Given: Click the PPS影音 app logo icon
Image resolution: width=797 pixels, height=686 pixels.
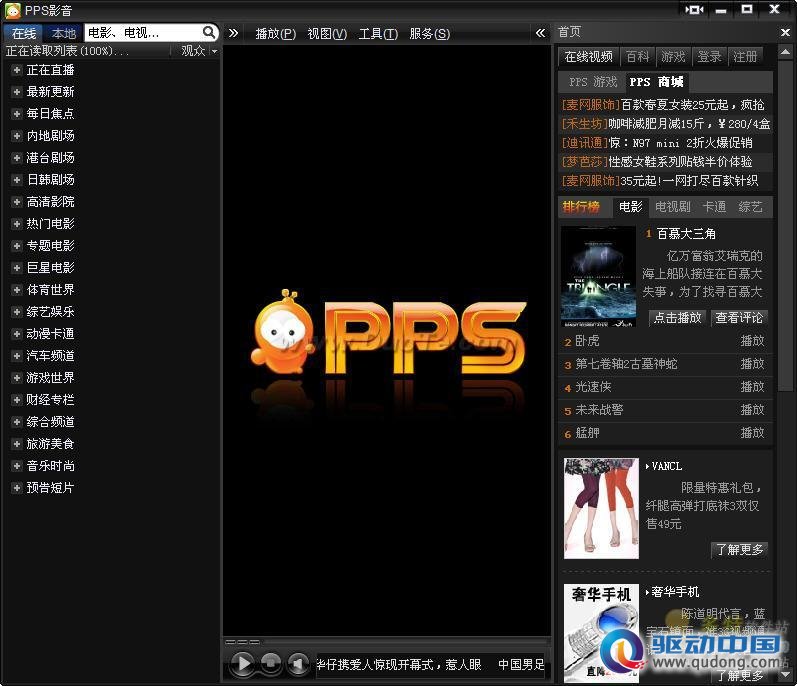Looking at the screenshot, I should tap(12, 10).
